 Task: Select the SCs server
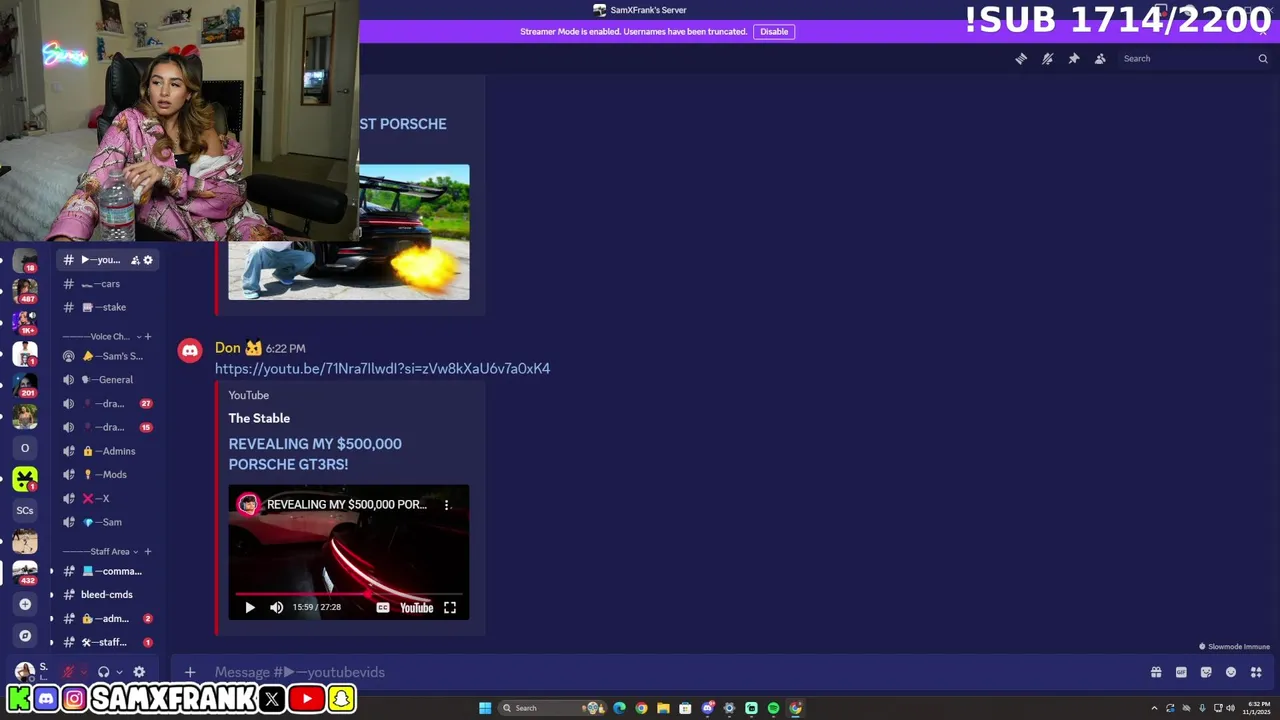[x=25, y=511]
